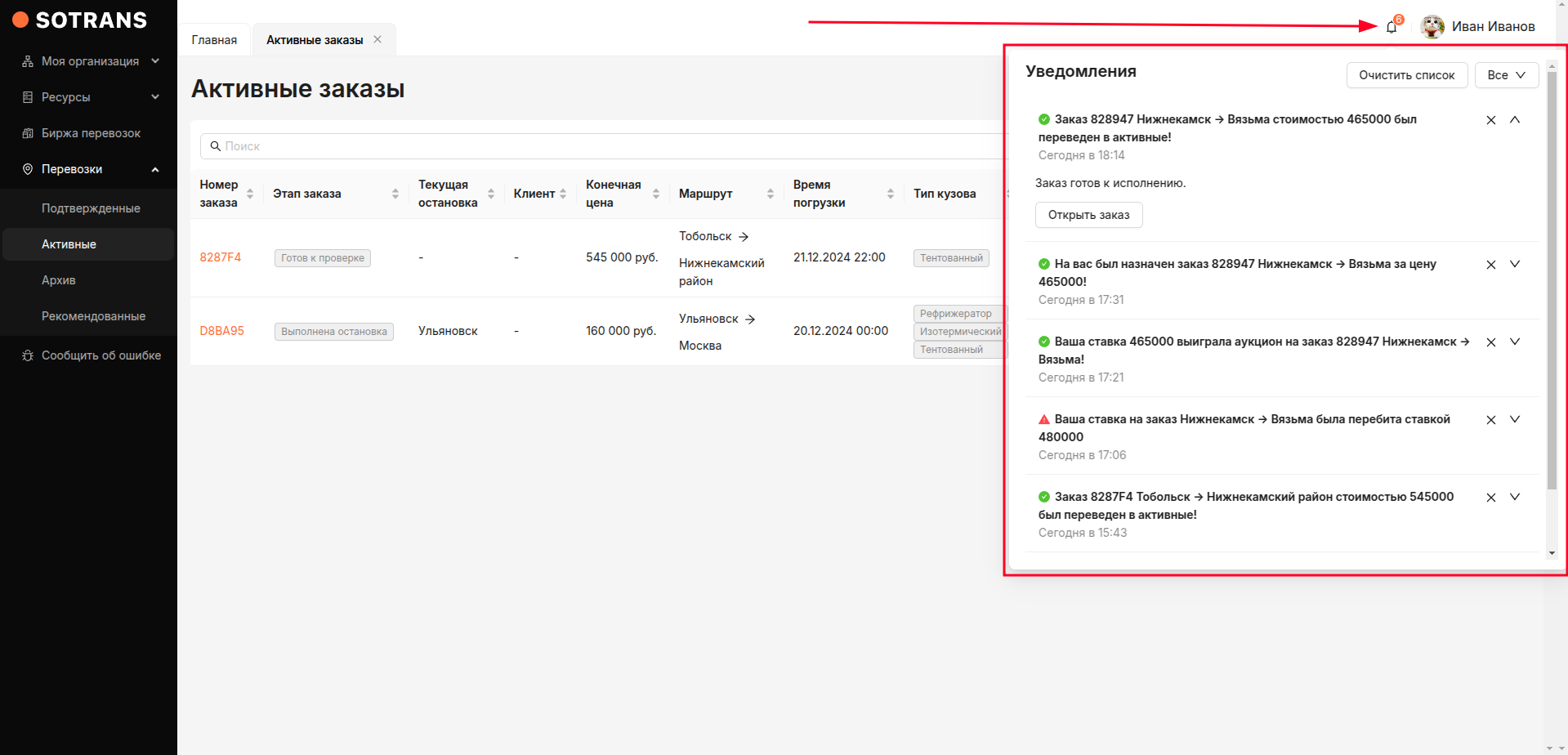Viewport: 1568px width, 755px height.
Task: Click the notification bell icon
Action: [1392, 27]
